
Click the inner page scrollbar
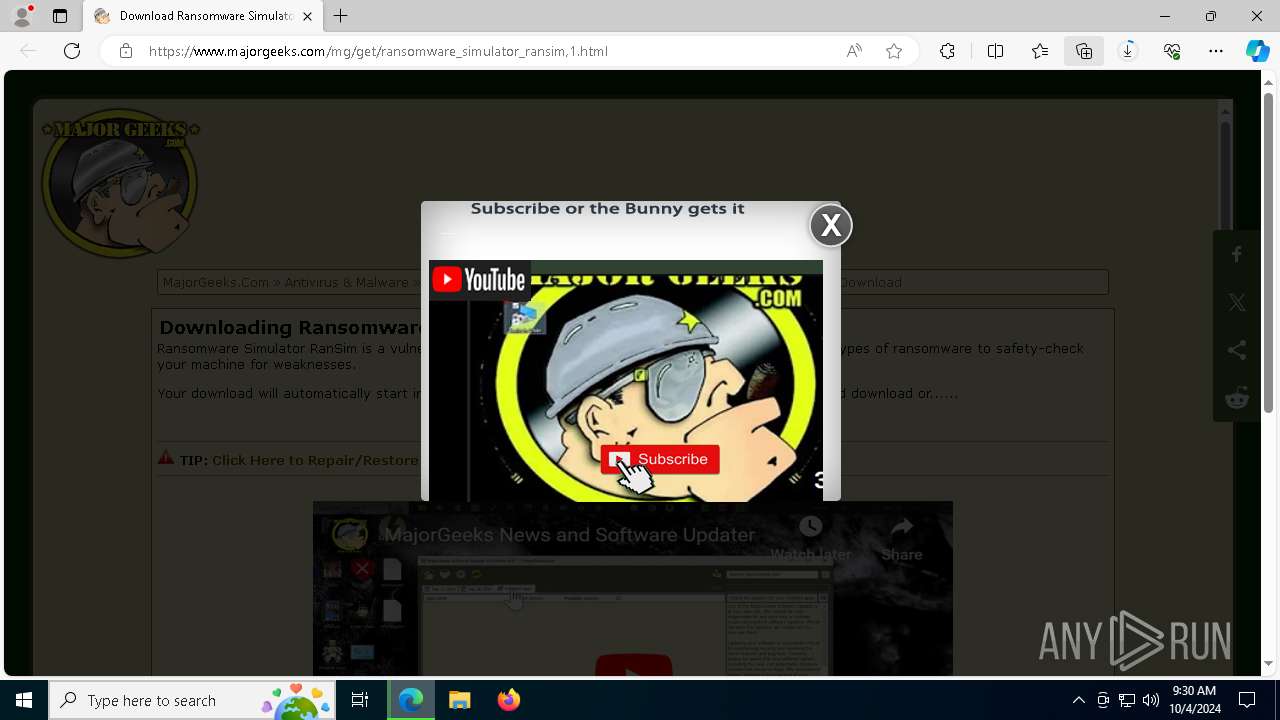pos(1225,180)
